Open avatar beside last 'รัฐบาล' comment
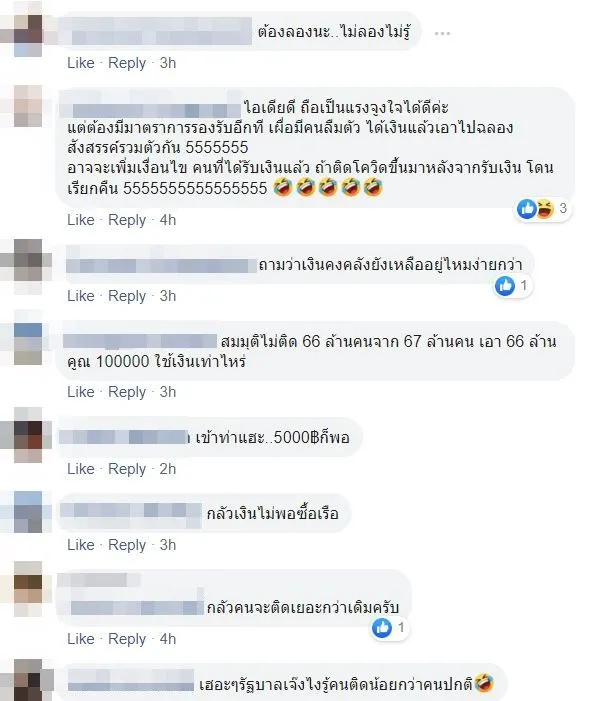Viewport: 605px width, 701px height. coord(28,682)
